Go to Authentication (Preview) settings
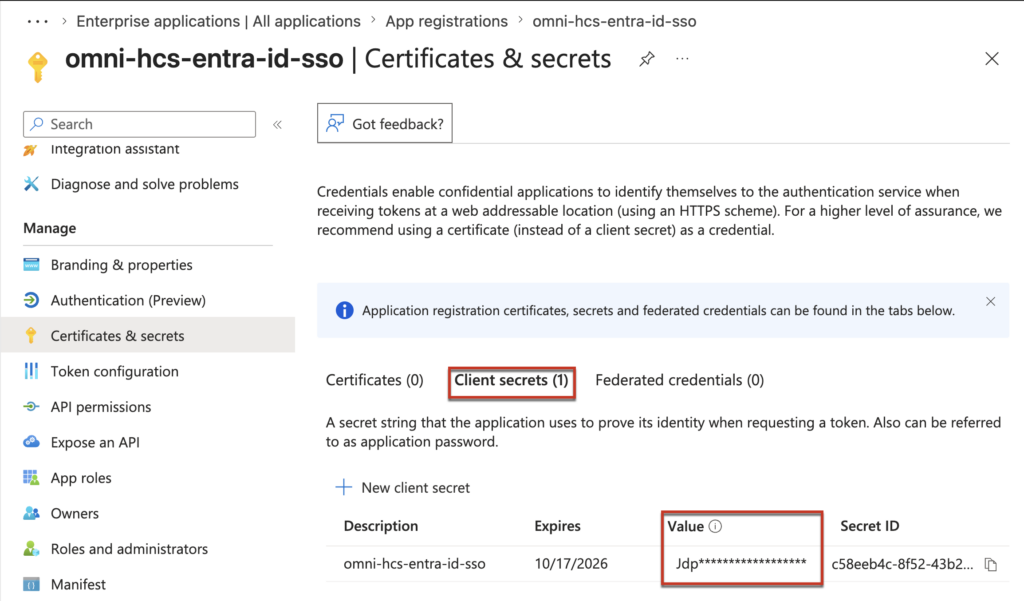 pyautogui.click(x=128, y=300)
